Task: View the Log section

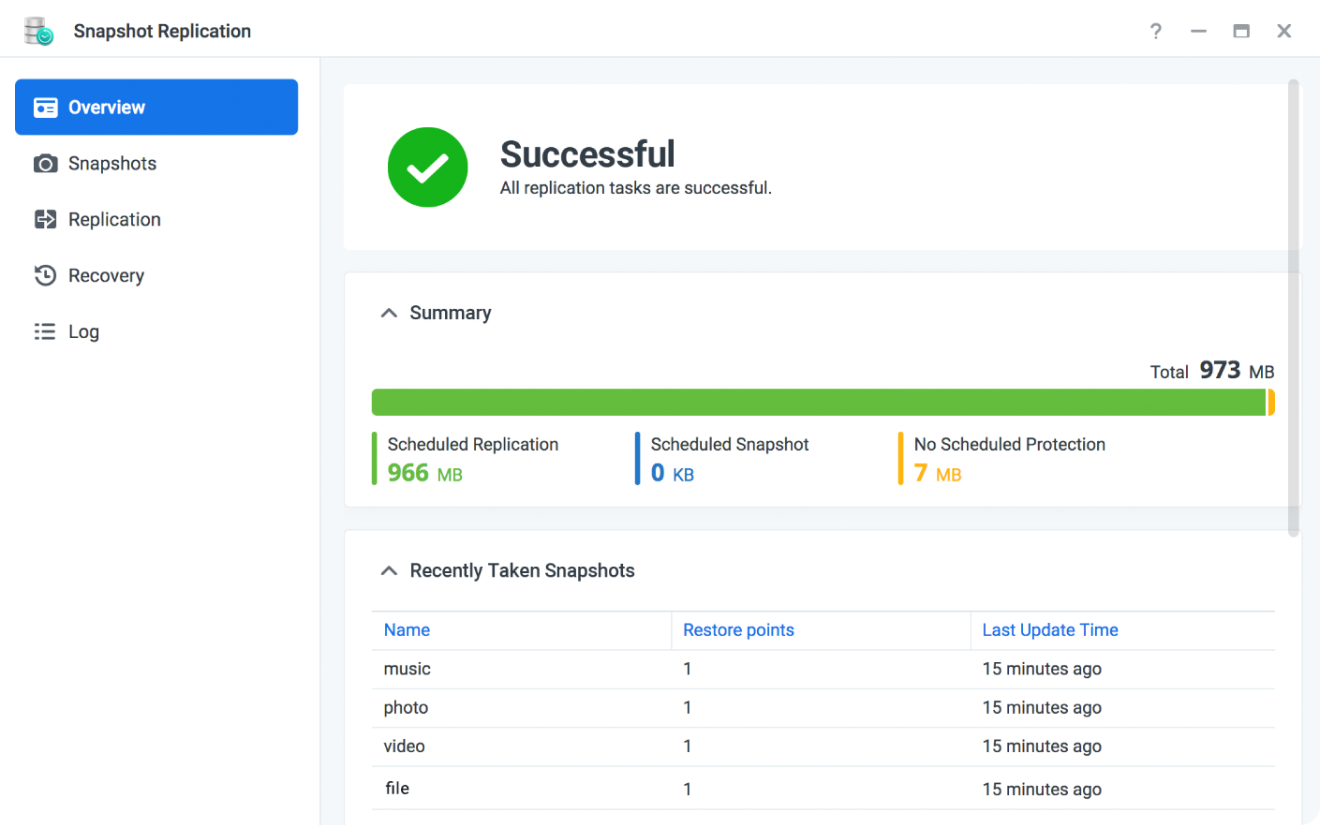Action: (85, 331)
